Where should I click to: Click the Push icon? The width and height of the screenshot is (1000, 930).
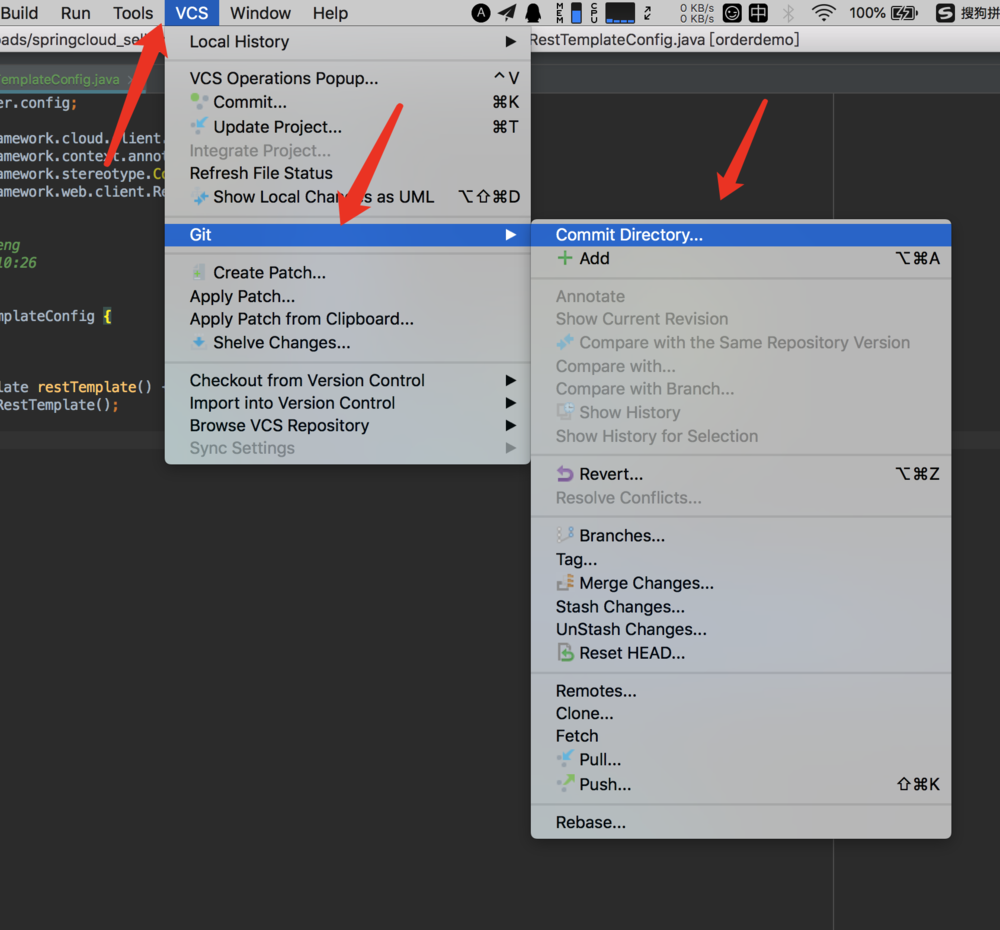click(565, 783)
